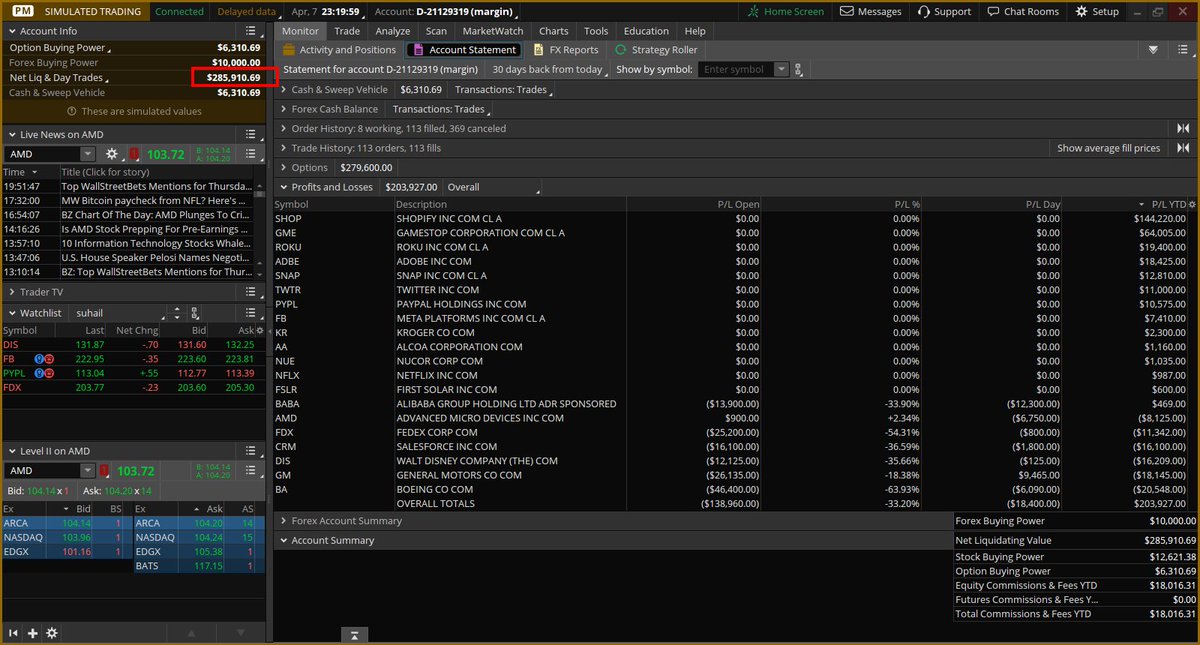This screenshot has height=645, width=1200.
Task: Open Messages envelope icon
Action: (847, 11)
